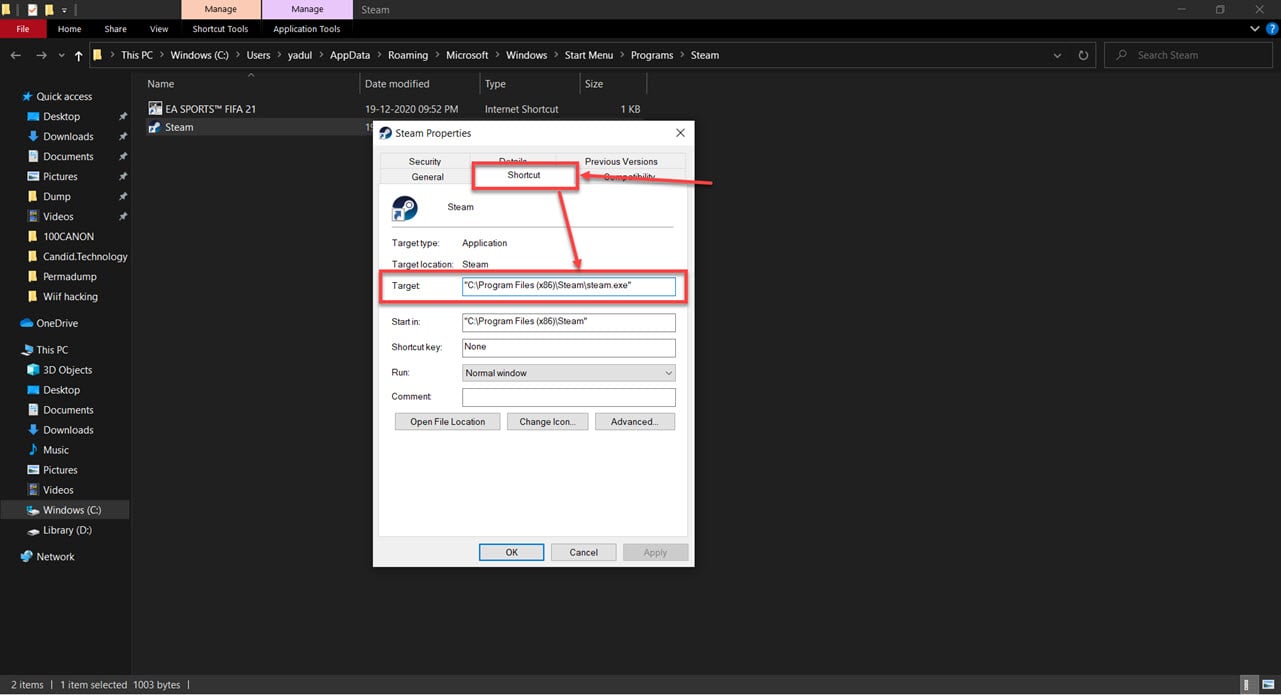The image size is (1281, 695).
Task: Open pinned Desktop under Quick access
Action: [61, 117]
